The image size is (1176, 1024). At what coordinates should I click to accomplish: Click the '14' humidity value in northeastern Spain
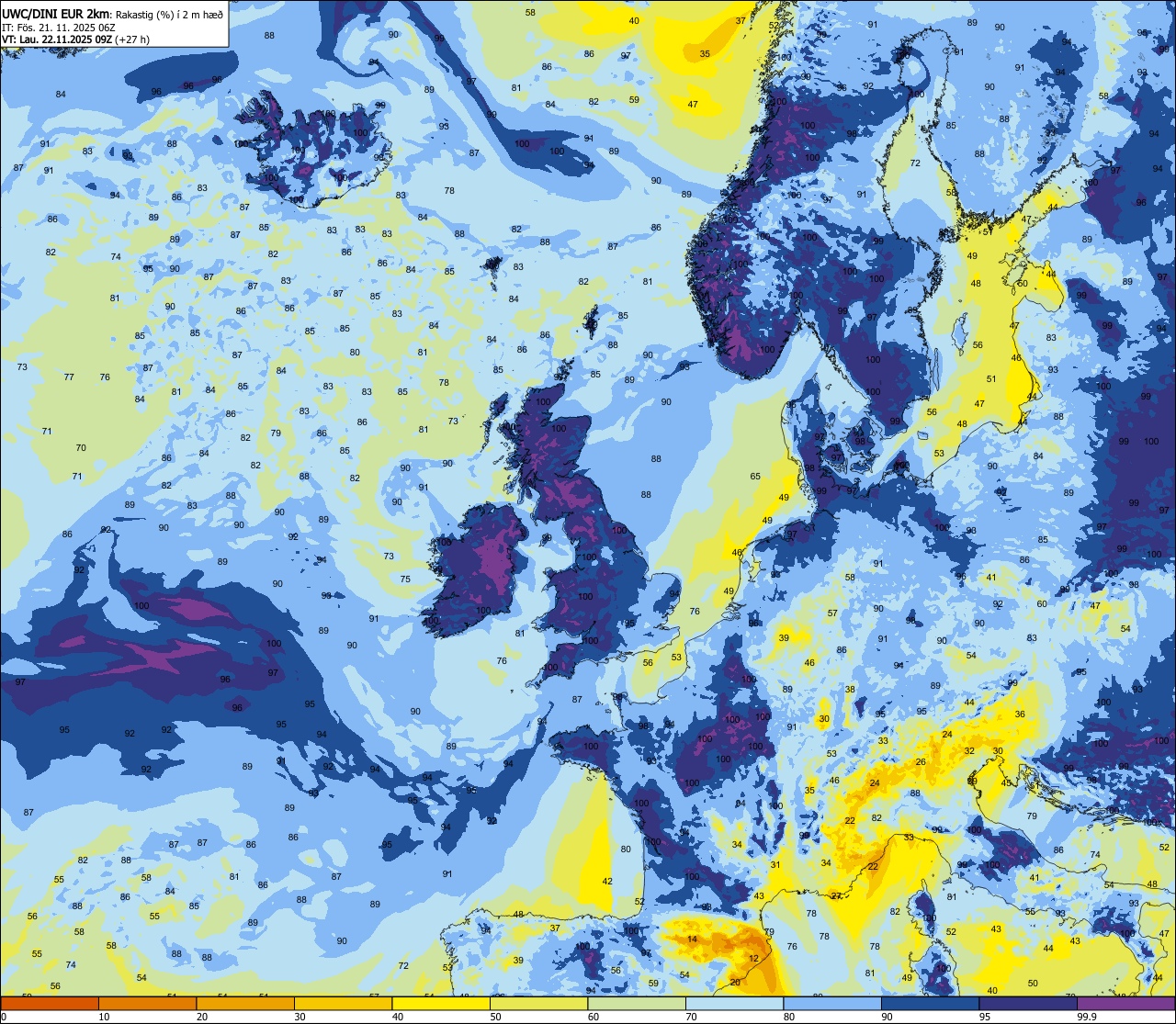tap(692, 939)
